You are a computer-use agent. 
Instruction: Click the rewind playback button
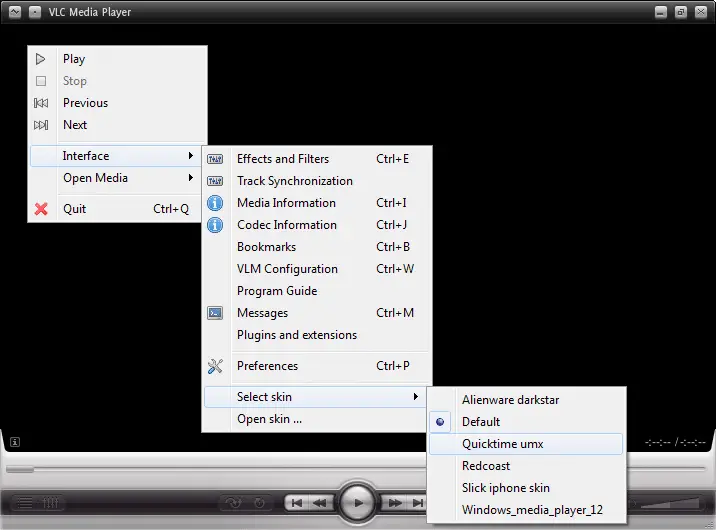(320, 503)
